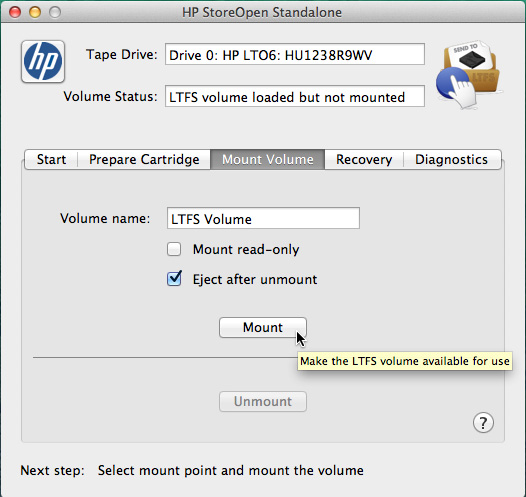The image size is (526, 497).
Task: Click the gray zoom window button
Action: coord(55,12)
